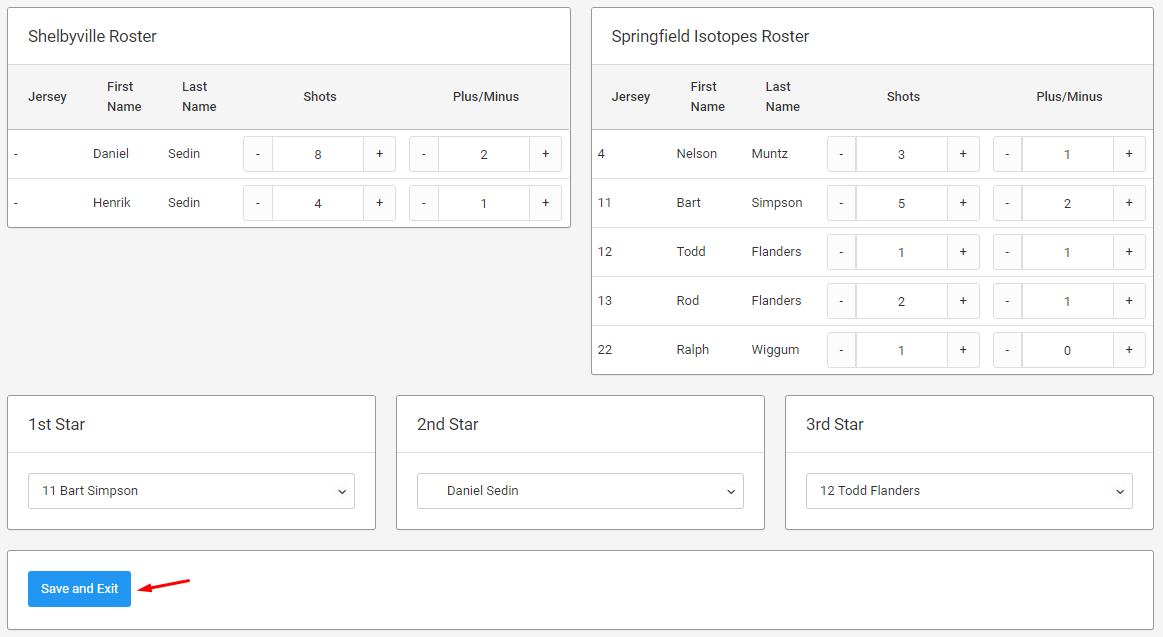Increase shots for Bart Simpson
Viewport: 1163px width, 637px height.
tap(963, 203)
